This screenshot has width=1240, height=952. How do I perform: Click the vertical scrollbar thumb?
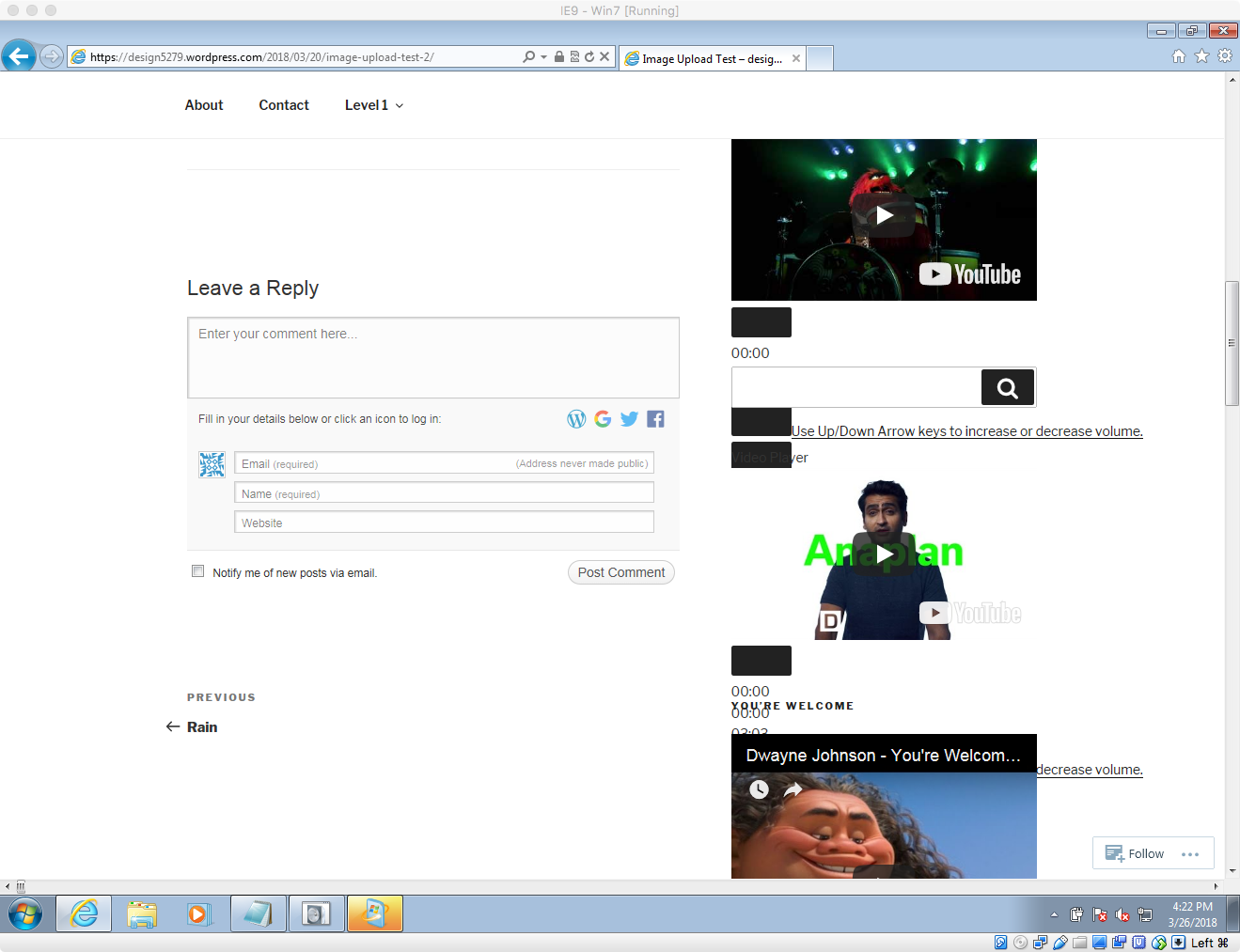[1232, 343]
